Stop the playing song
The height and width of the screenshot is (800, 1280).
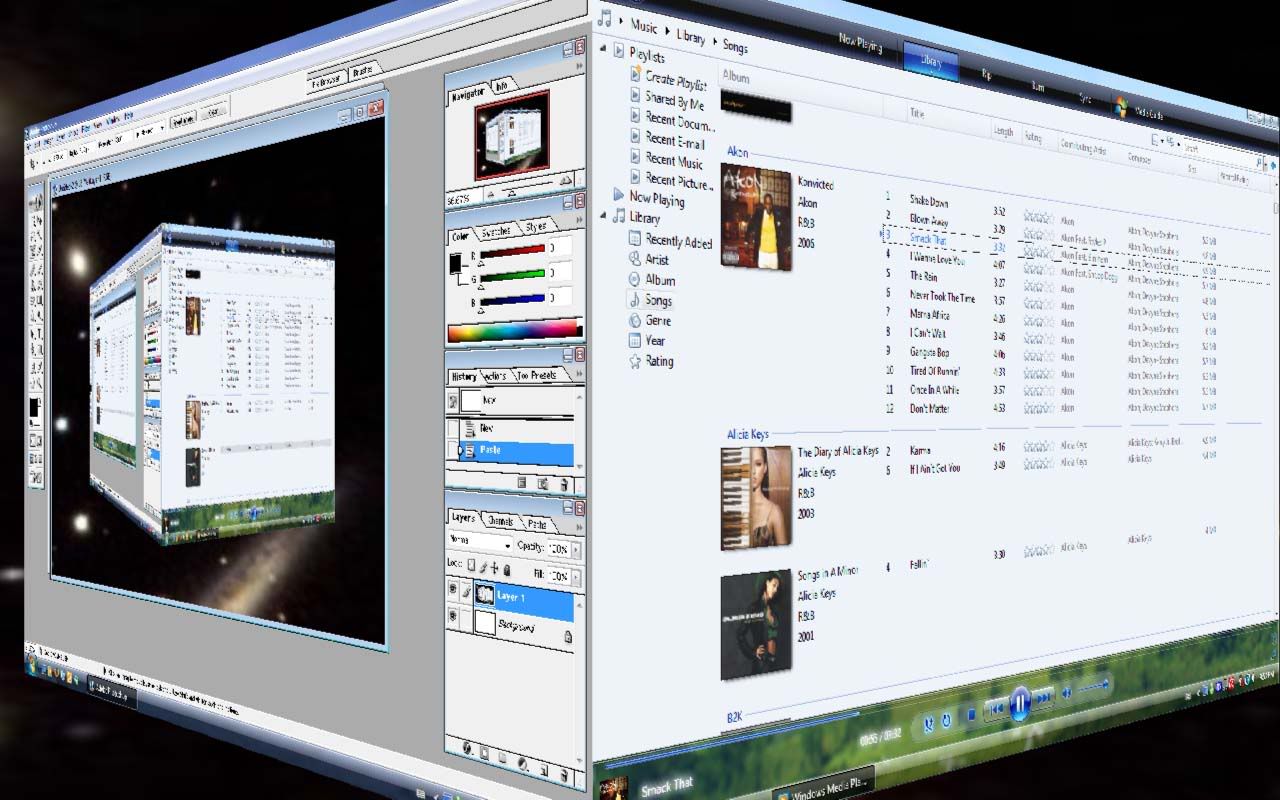point(970,714)
